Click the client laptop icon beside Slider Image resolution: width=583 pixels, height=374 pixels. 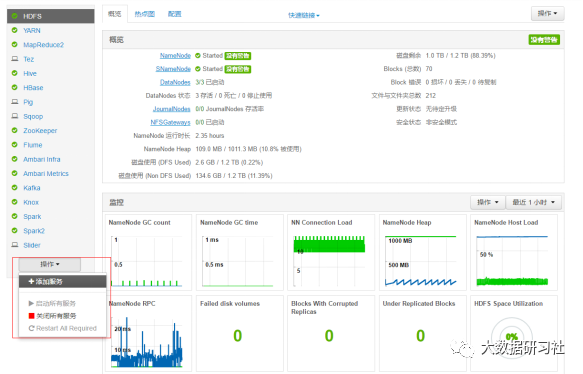coord(15,245)
